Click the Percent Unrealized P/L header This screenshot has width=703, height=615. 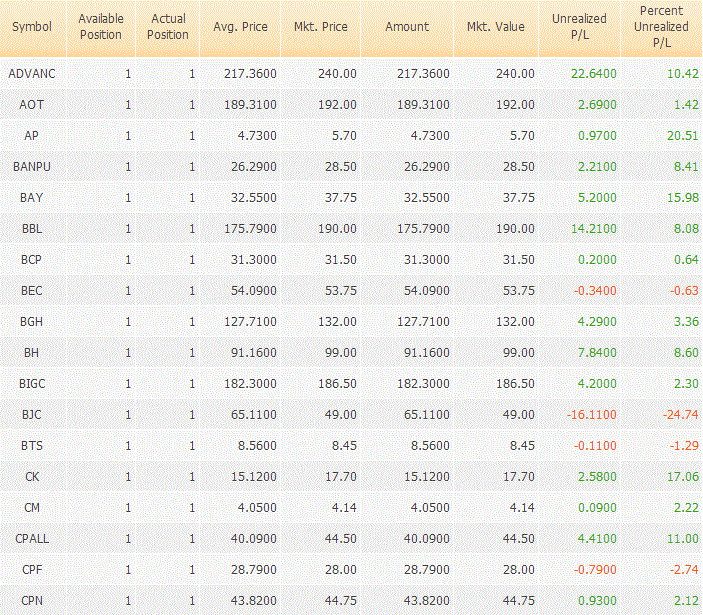point(661,27)
